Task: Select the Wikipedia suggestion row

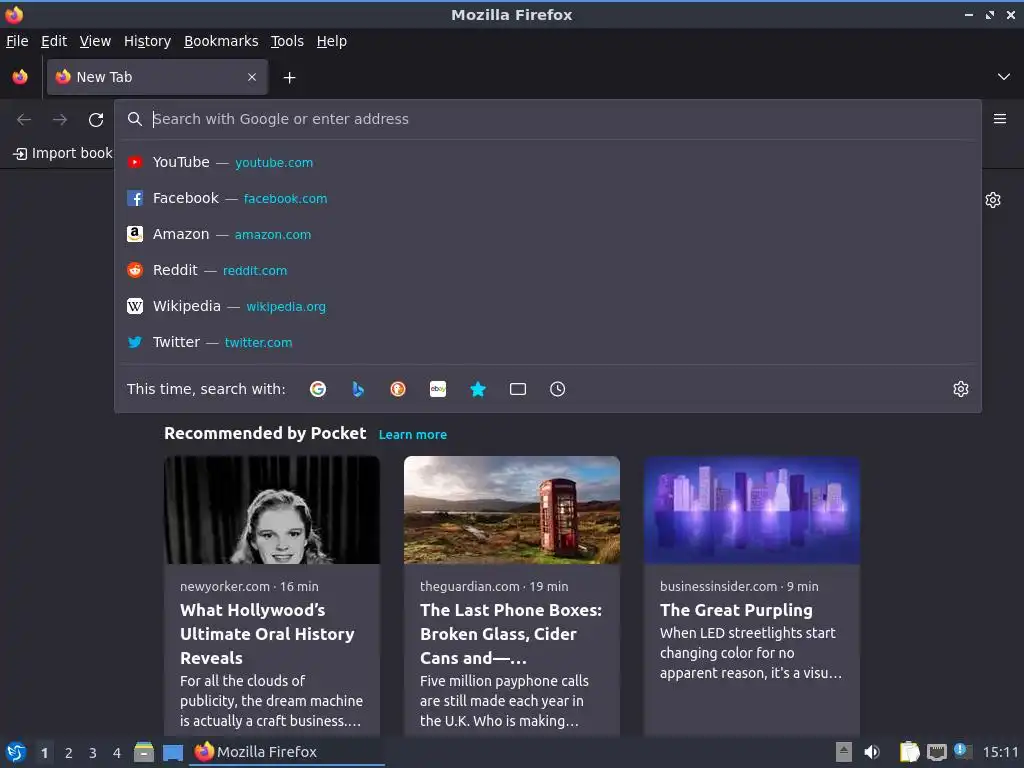Action: [548, 306]
